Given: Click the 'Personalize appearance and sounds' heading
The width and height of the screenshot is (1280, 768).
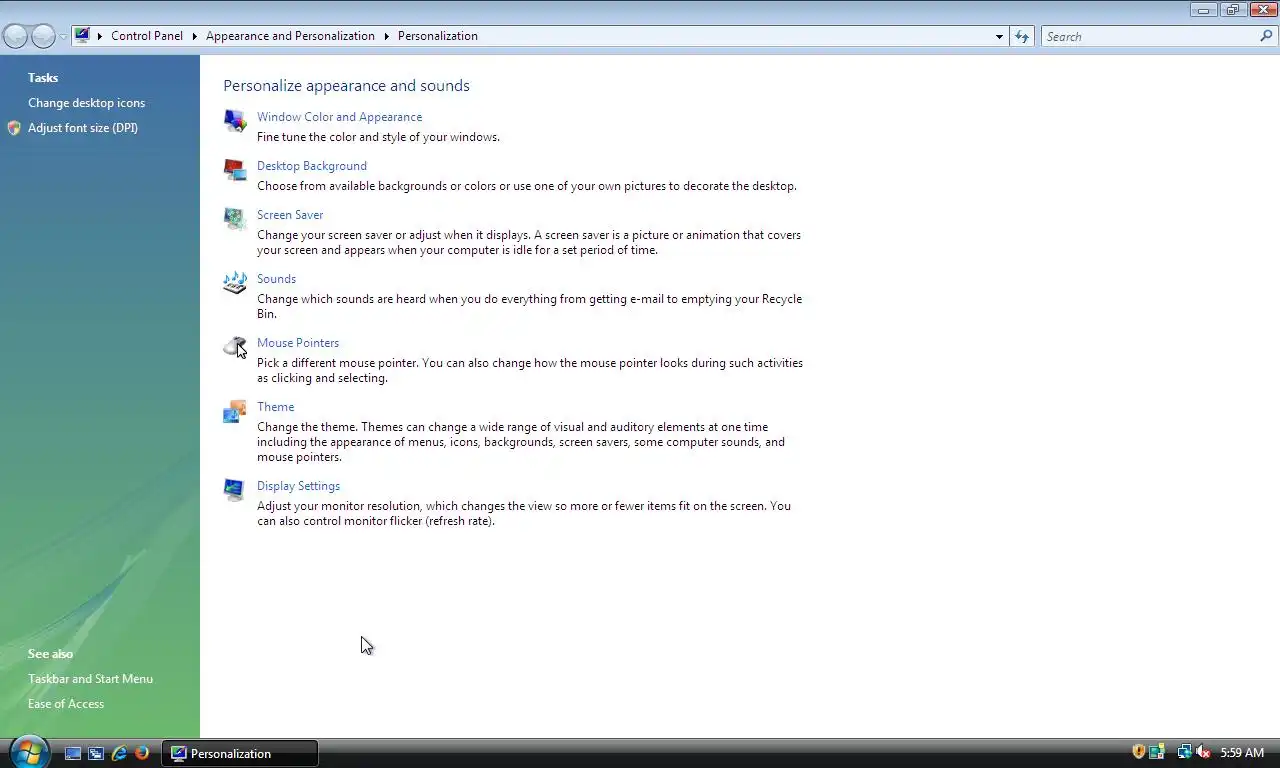Looking at the screenshot, I should click(346, 86).
